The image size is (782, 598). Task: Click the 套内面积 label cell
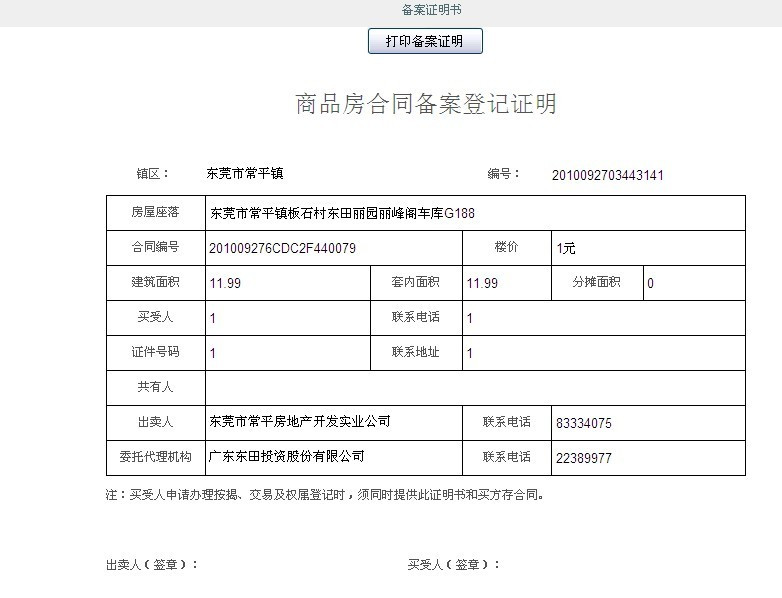[416, 282]
